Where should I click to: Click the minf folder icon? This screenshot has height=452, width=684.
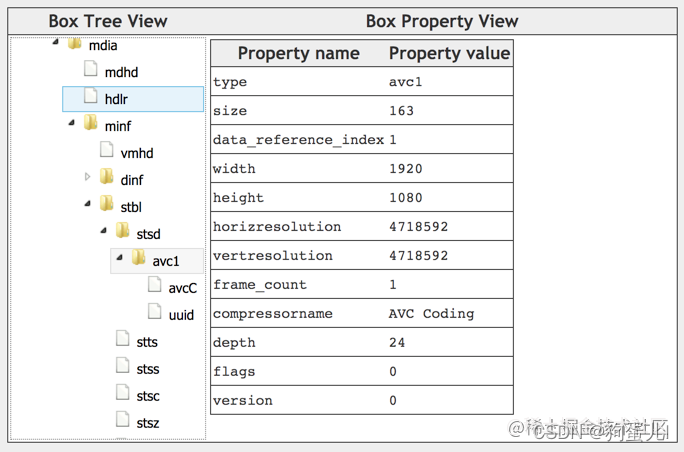point(91,123)
